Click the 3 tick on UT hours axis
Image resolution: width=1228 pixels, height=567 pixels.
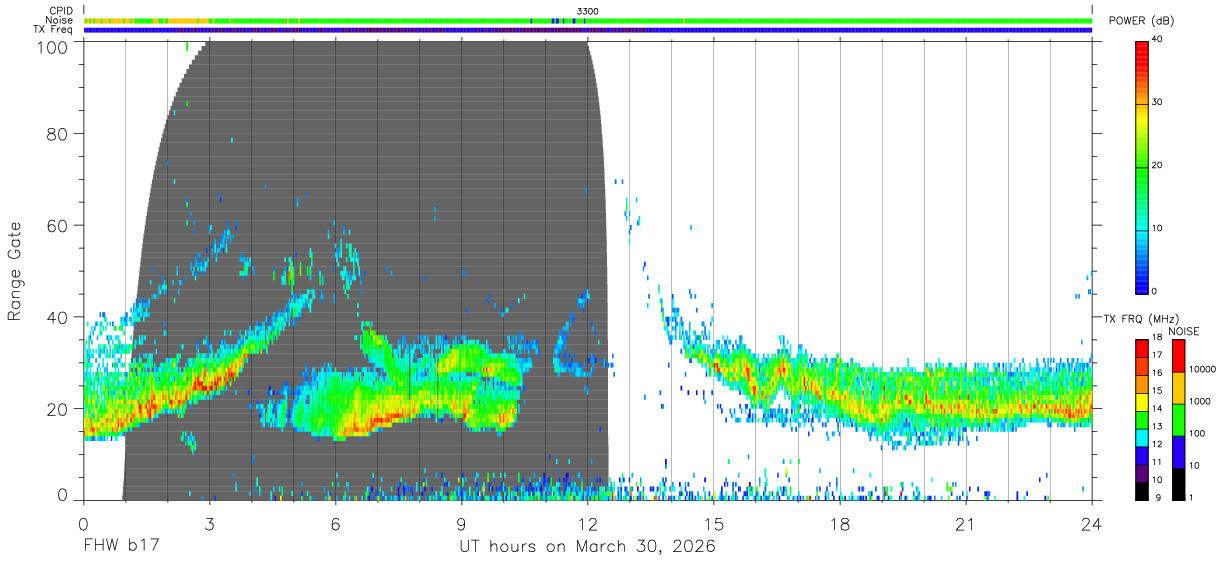point(209,524)
